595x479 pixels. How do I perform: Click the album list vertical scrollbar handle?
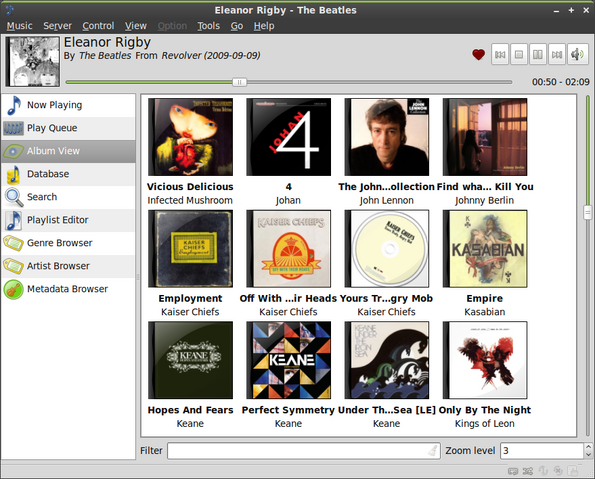pos(587,213)
